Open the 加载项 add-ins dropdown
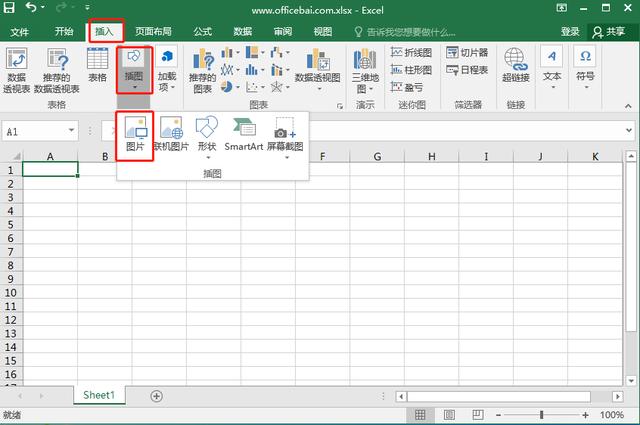The width and height of the screenshot is (640, 425). 167,70
